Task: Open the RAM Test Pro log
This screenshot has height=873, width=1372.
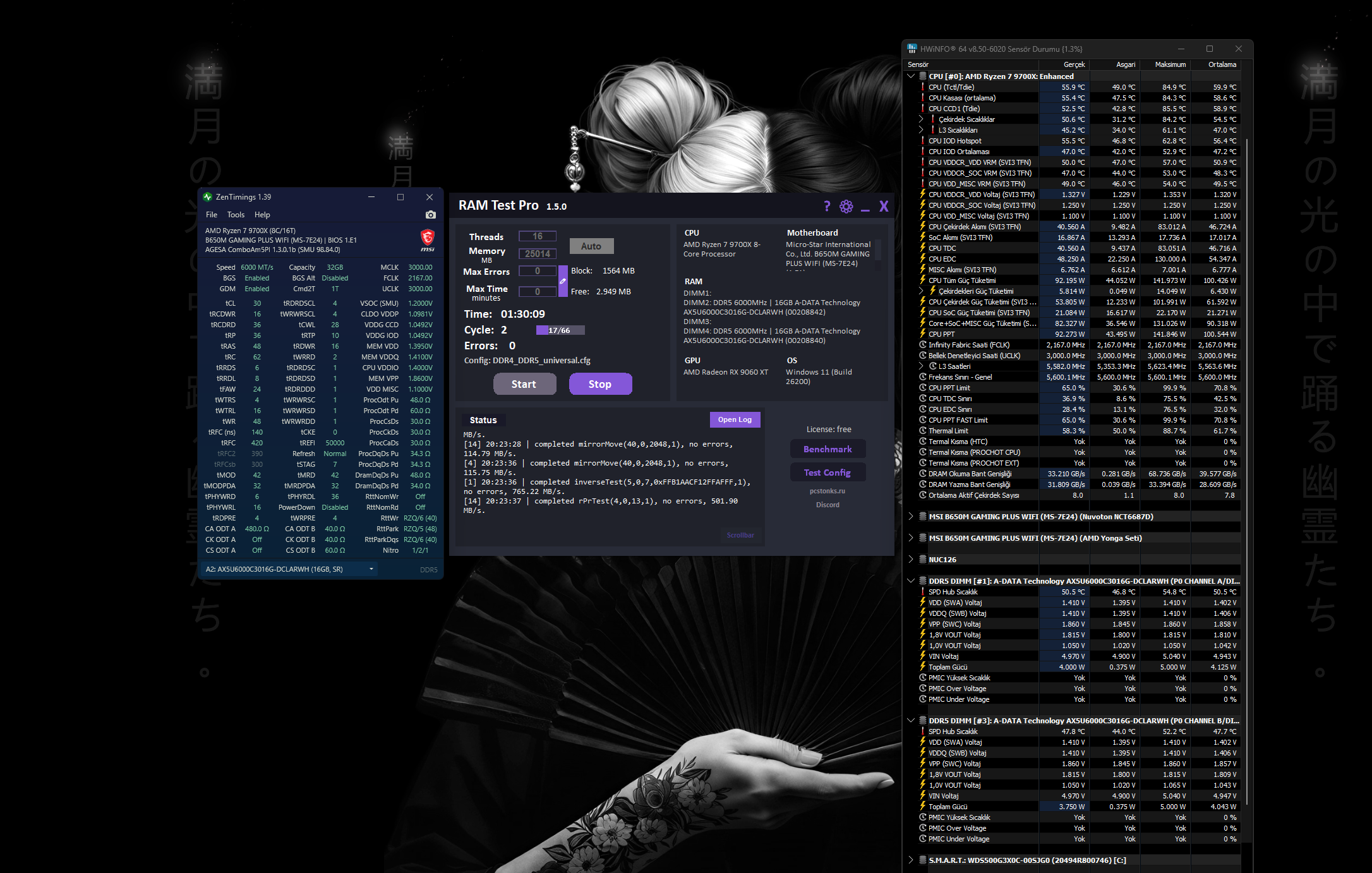Action: [735, 419]
